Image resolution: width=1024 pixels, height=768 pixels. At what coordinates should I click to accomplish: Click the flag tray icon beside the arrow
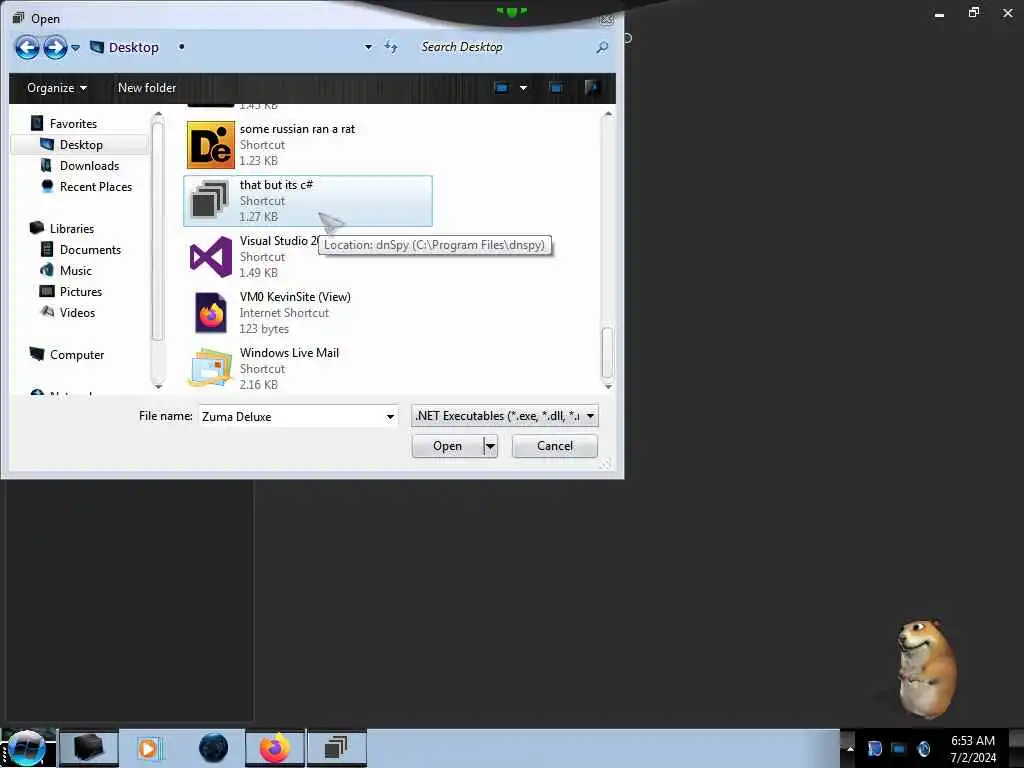[874, 748]
